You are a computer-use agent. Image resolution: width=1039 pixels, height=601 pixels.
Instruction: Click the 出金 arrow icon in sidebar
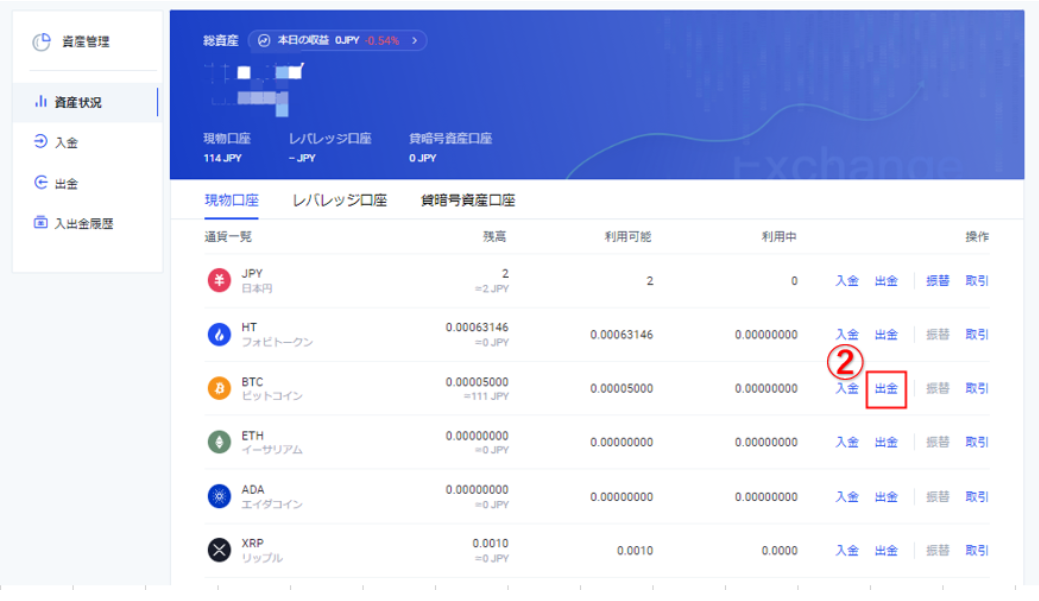point(41,182)
